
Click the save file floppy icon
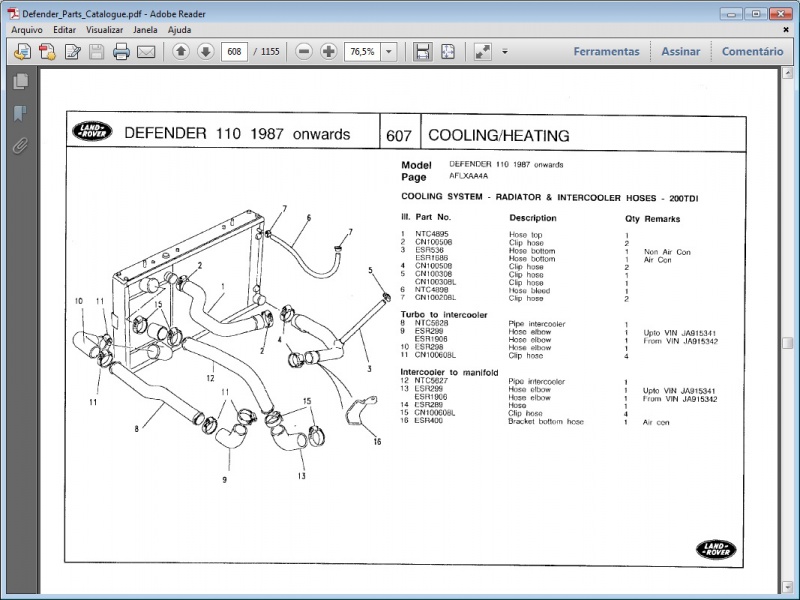click(96, 52)
